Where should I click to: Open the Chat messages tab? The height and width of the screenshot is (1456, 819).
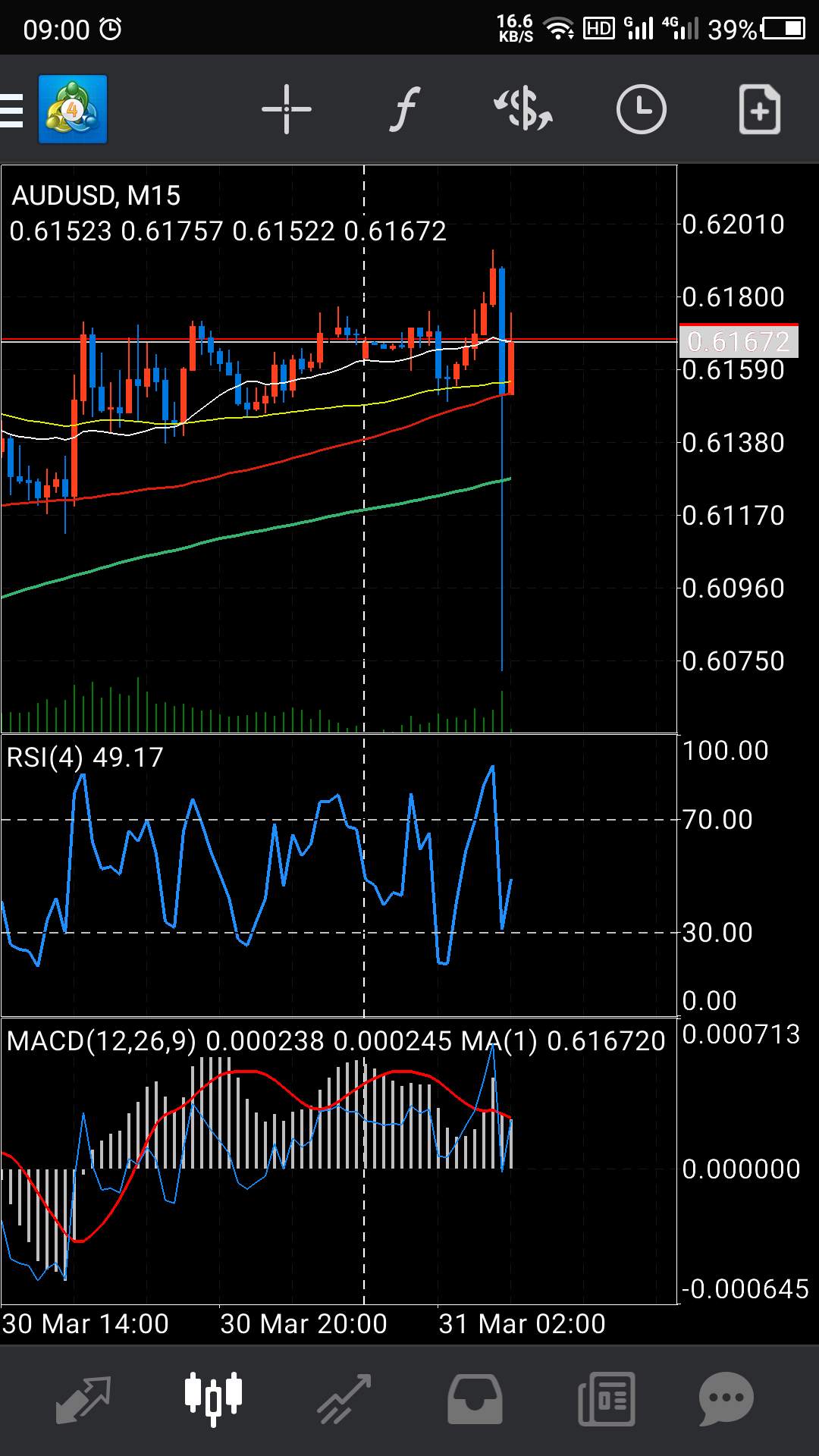(x=726, y=1399)
